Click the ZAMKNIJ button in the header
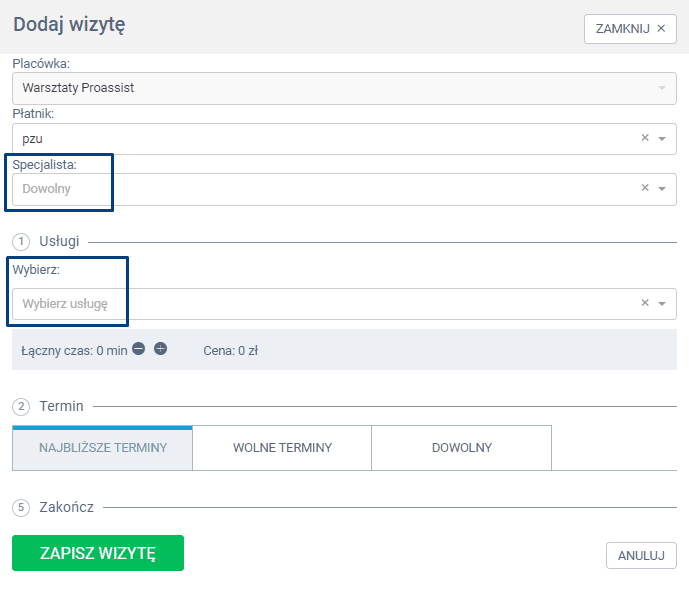The image size is (689, 611). 630,28
